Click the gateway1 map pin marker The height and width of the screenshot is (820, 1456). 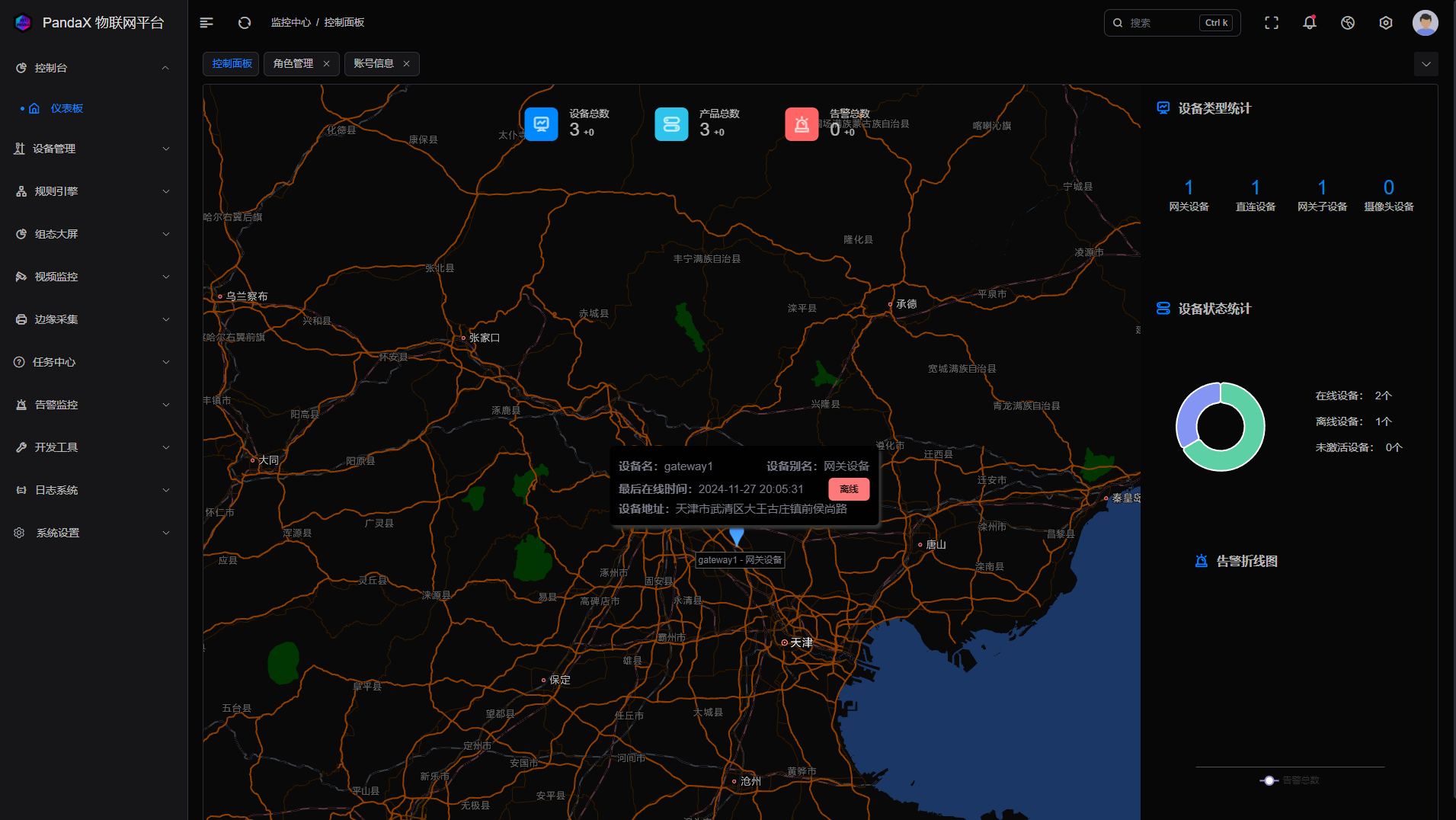click(737, 537)
